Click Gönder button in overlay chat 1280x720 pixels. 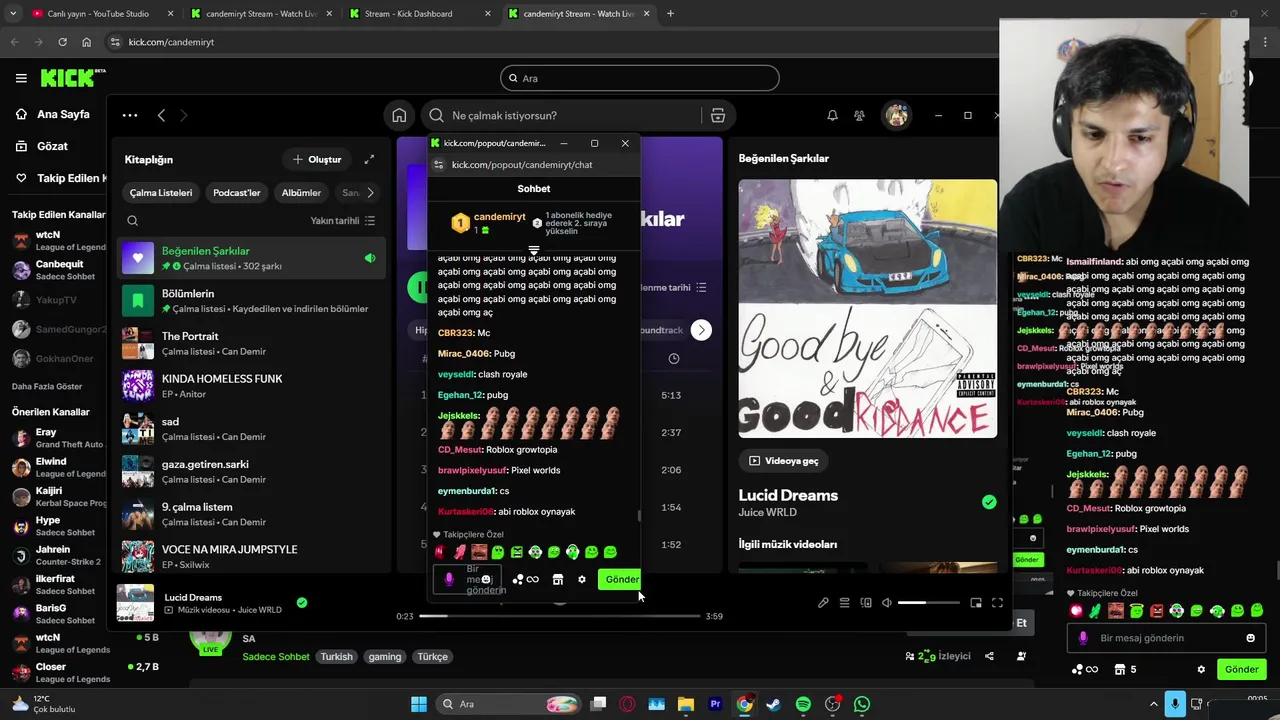1241,669
